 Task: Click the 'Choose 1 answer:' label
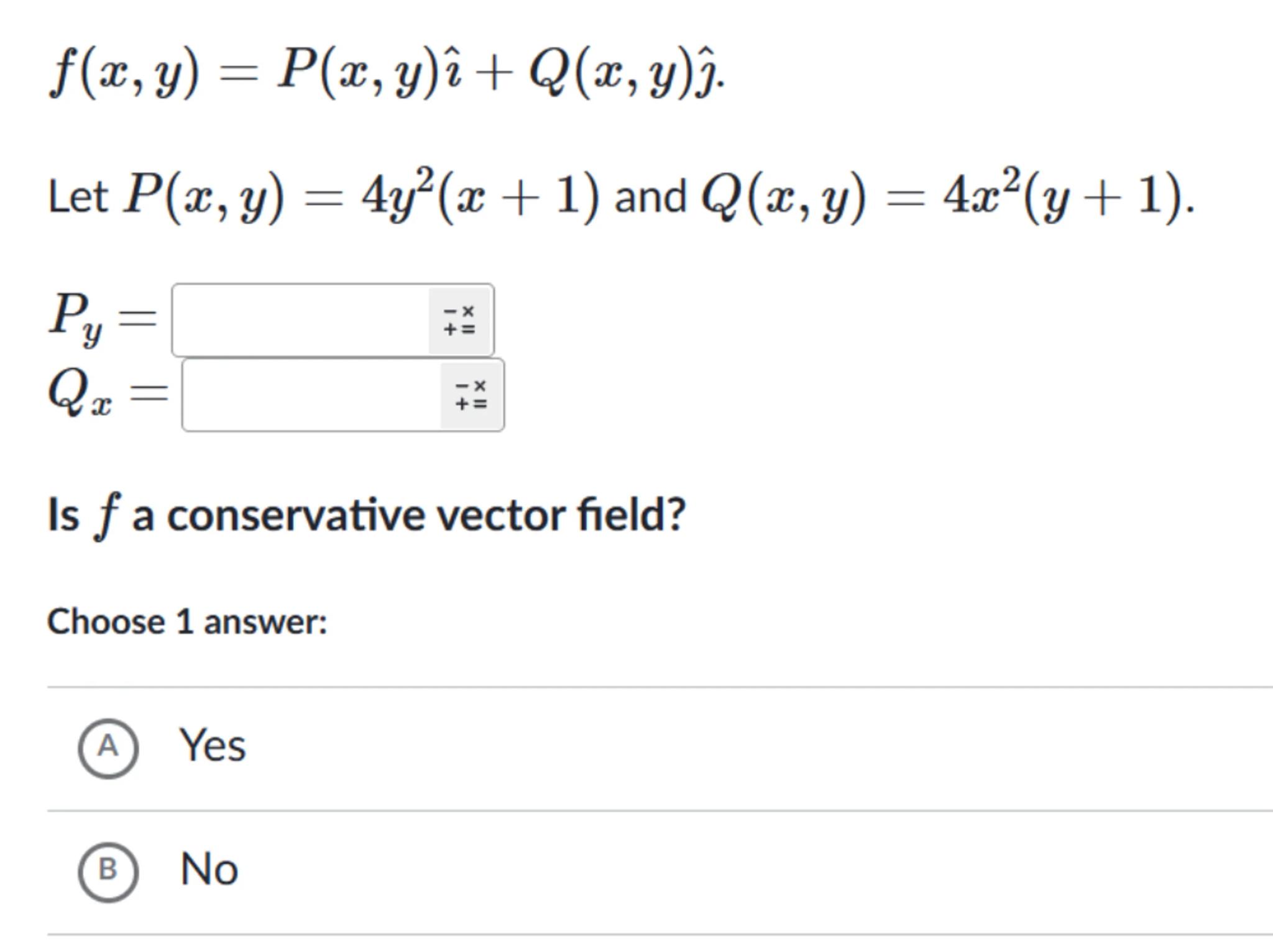click(187, 622)
